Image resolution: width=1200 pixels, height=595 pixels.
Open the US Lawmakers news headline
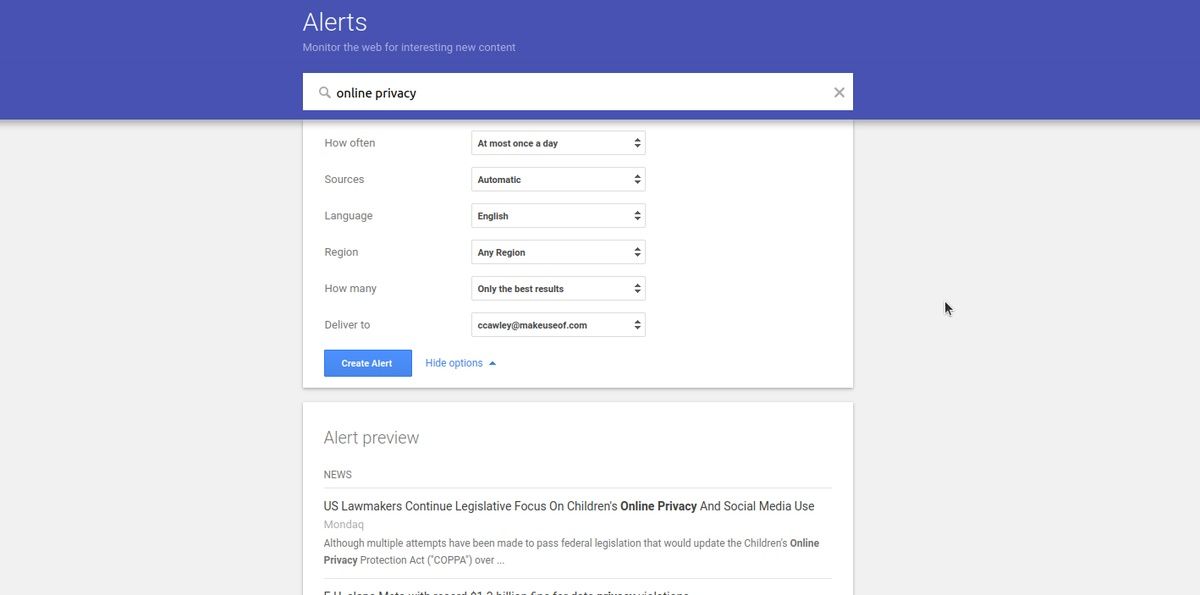tap(568, 506)
